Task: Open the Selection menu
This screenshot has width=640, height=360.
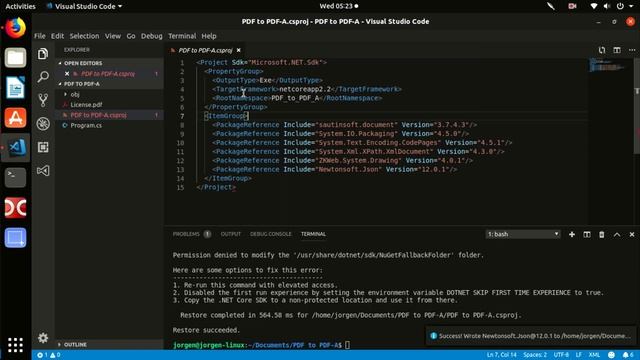Action: tap(84, 36)
